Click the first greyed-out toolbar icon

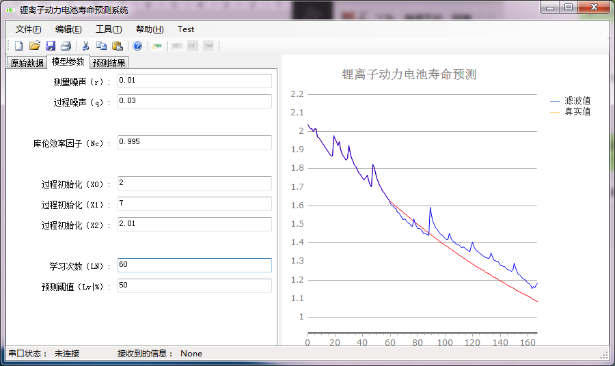(x=177, y=46)
